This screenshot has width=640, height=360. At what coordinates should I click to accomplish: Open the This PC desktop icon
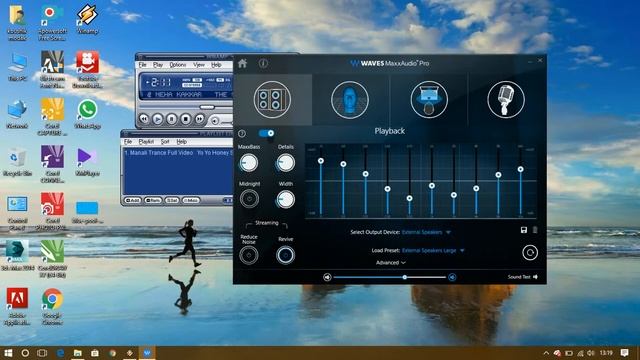(x=17, y=67)
